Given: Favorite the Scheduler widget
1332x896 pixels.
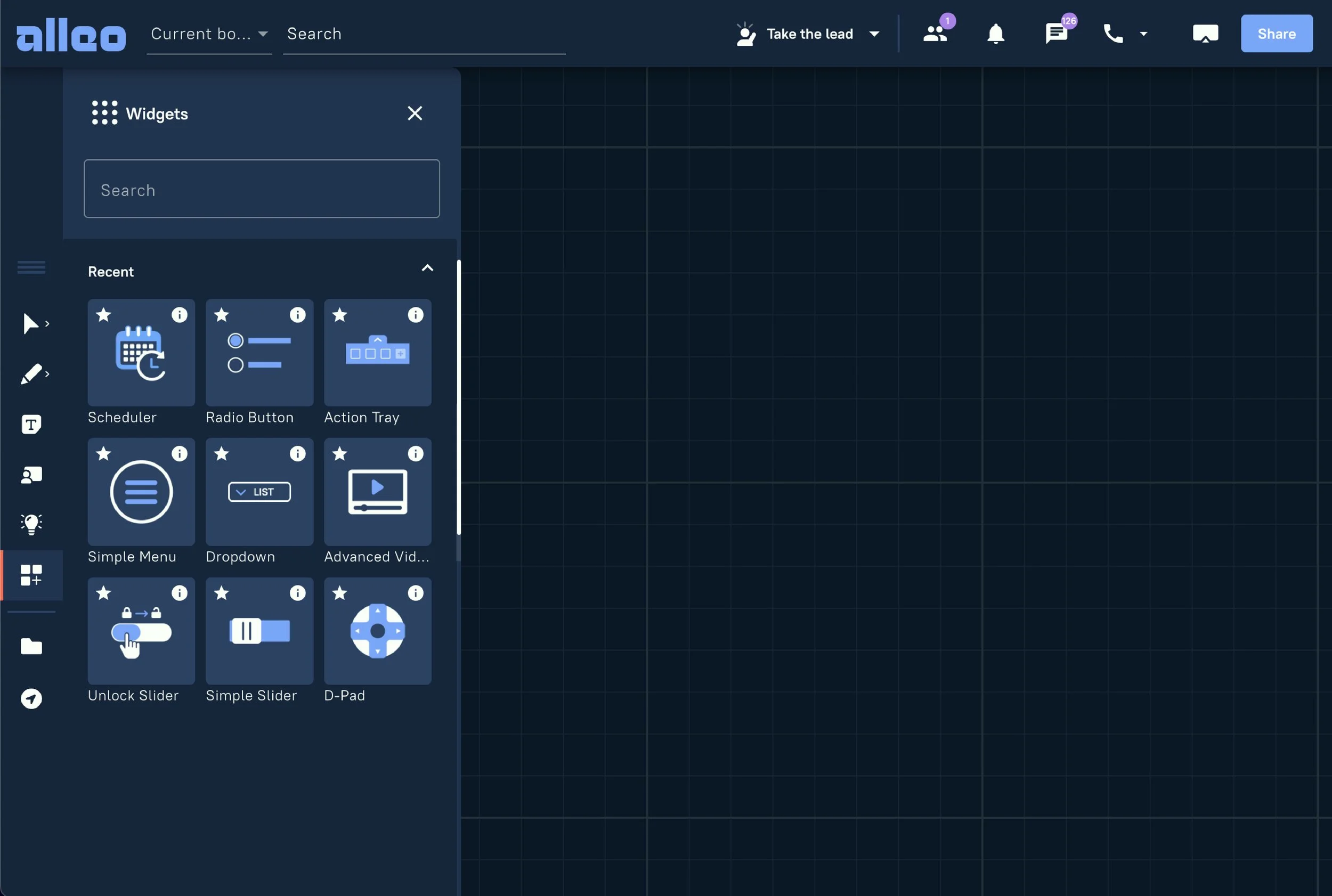Looking at the screenshot, I should (x=104, y=315).
